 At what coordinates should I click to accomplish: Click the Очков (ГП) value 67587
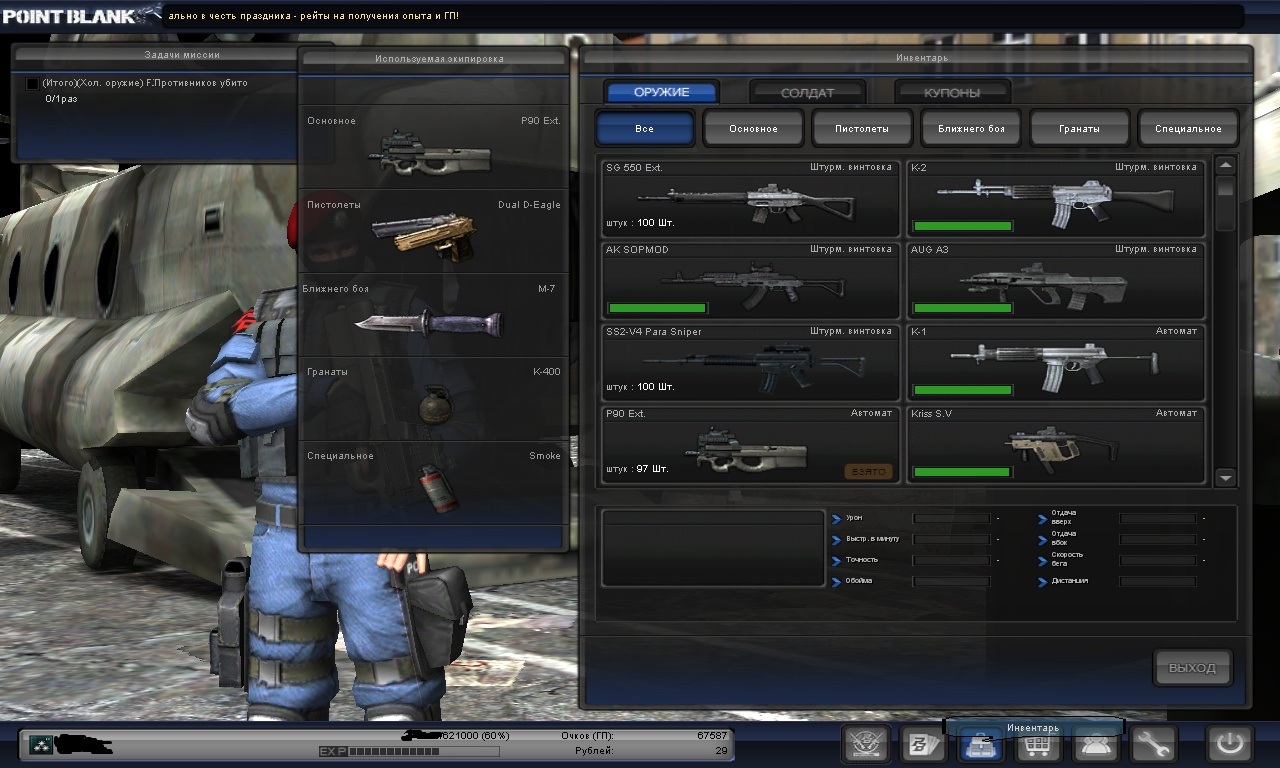point(712,736)
